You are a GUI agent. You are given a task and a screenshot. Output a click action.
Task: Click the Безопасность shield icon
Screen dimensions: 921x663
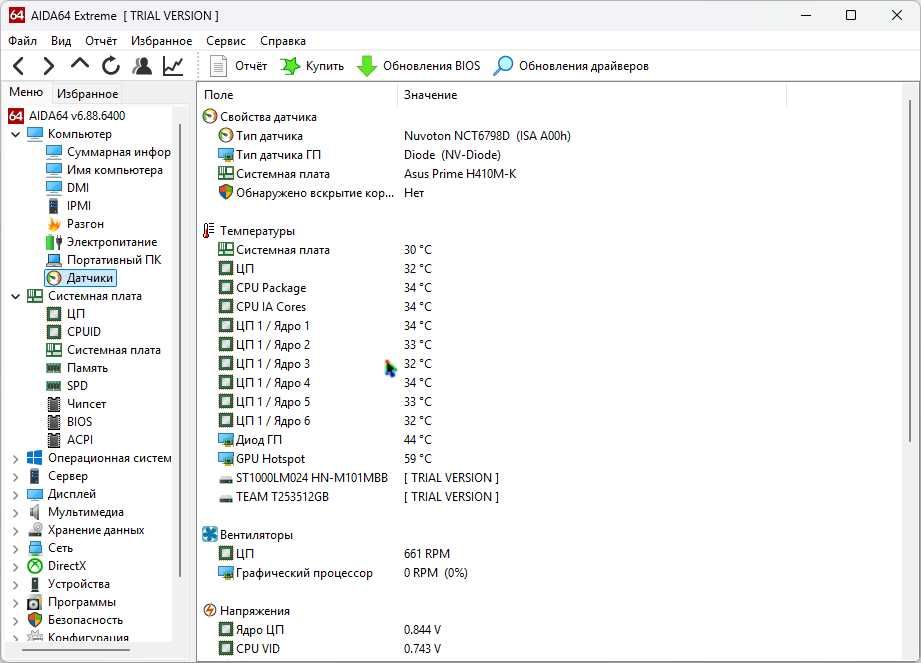coord(35,620)
